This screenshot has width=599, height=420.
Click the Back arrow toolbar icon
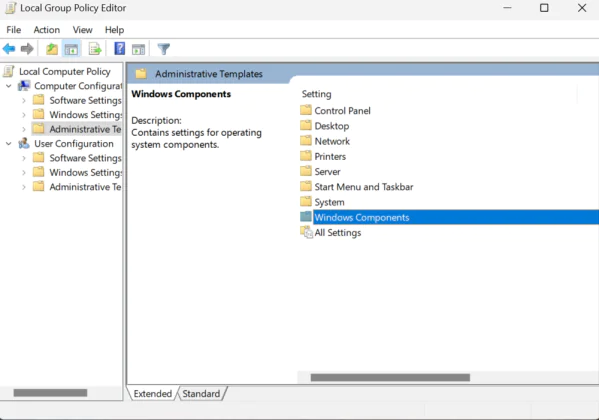[9, 49]
